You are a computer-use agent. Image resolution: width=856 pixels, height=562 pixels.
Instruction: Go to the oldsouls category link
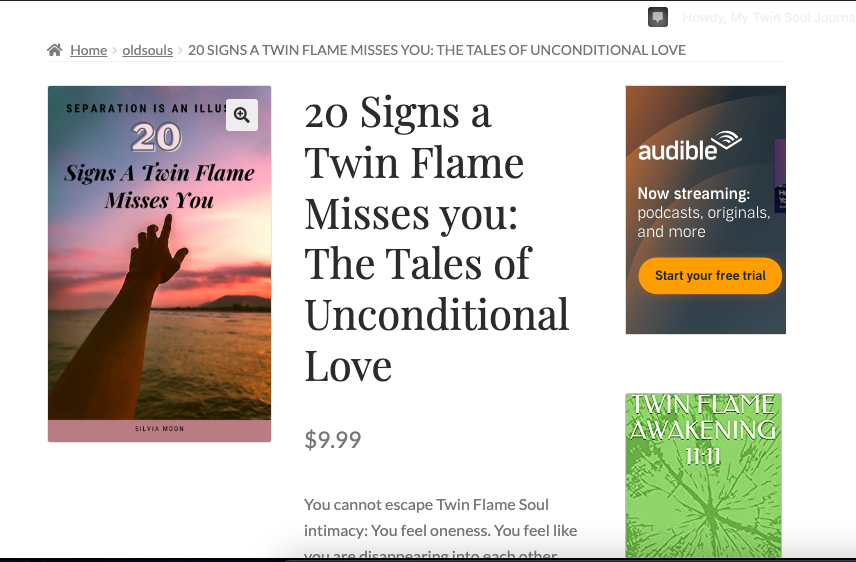click(x=147, y=50)
